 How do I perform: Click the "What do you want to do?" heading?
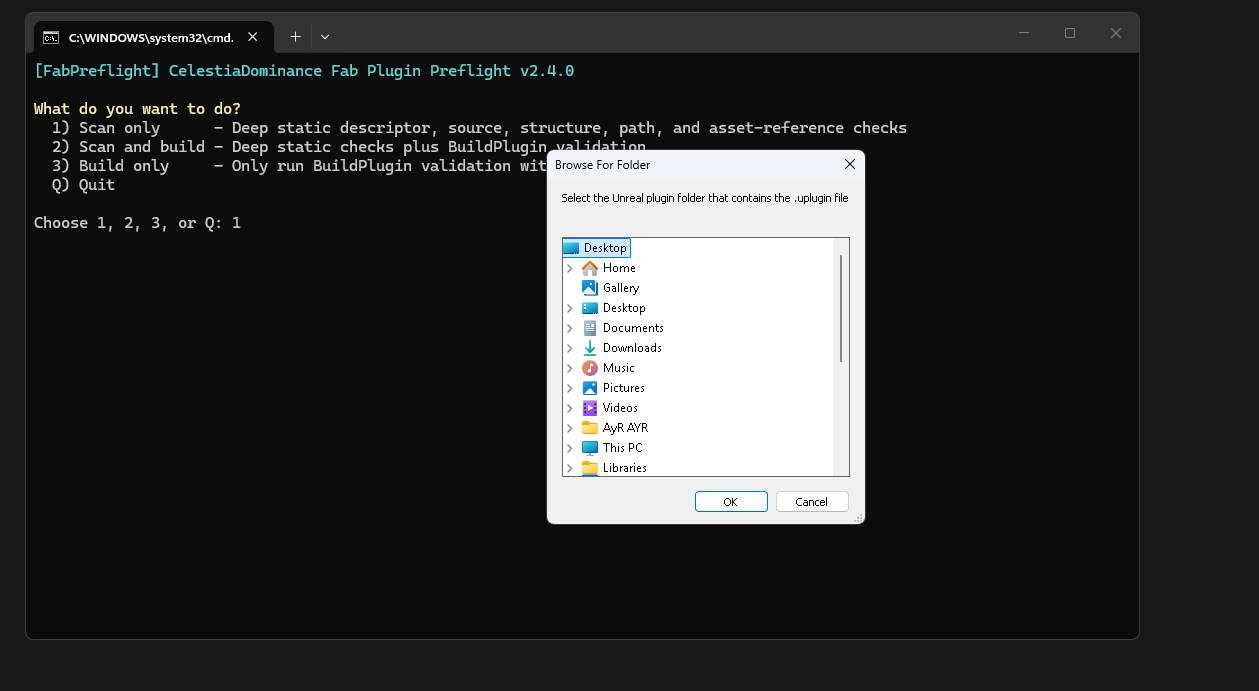pyautogui.click(x=137, y=109)
